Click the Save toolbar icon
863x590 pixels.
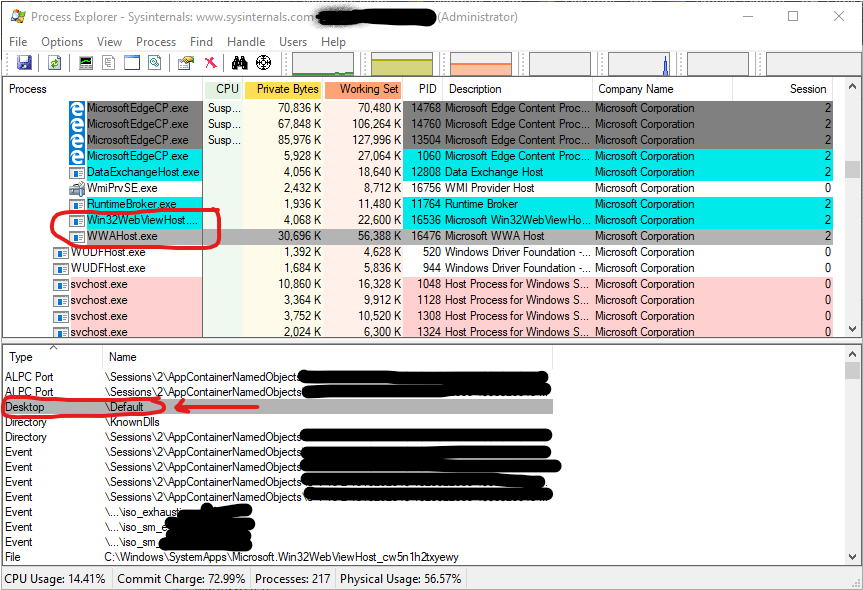point(24,63)
